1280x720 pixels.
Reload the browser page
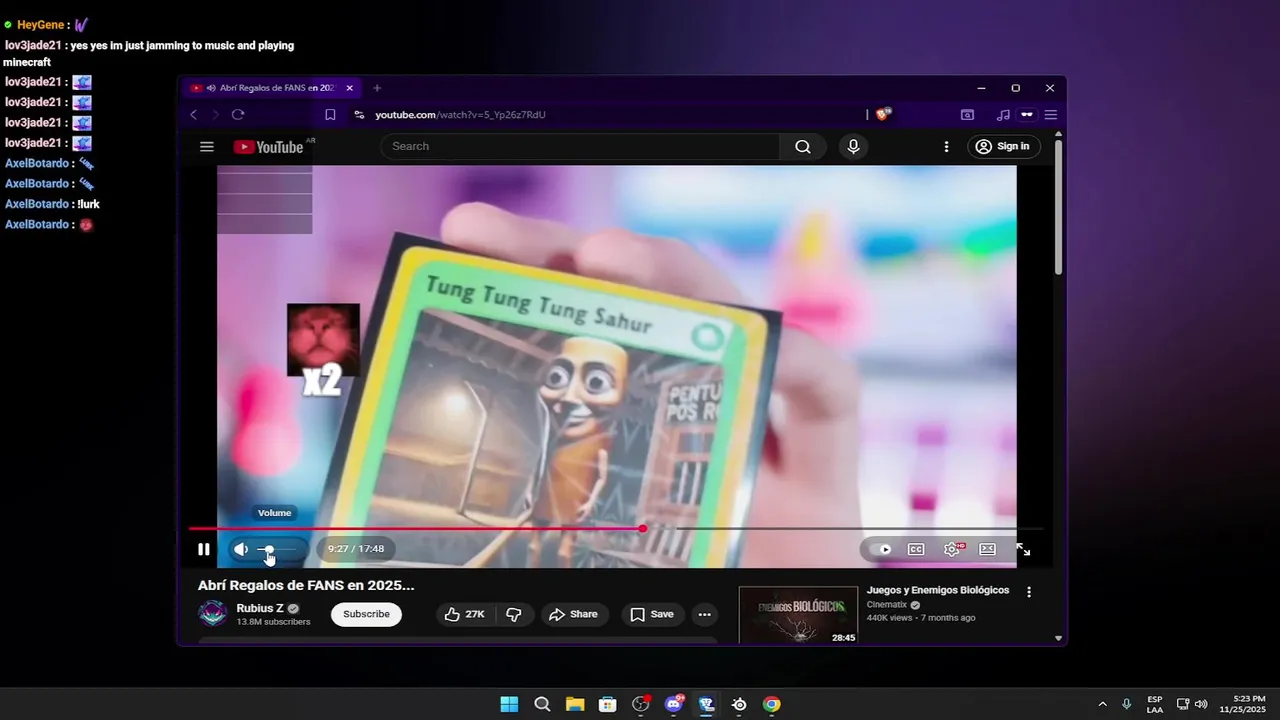click(x=238, y=115)
